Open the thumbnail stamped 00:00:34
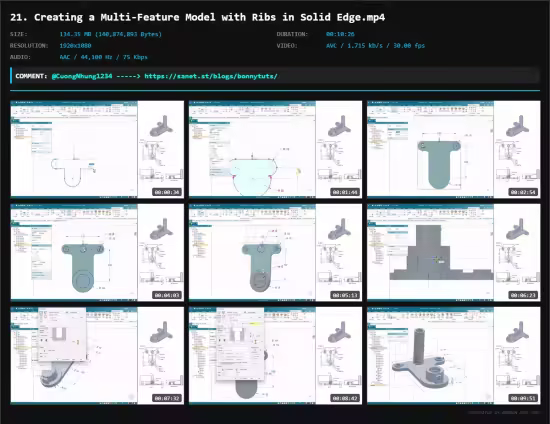 97,149
